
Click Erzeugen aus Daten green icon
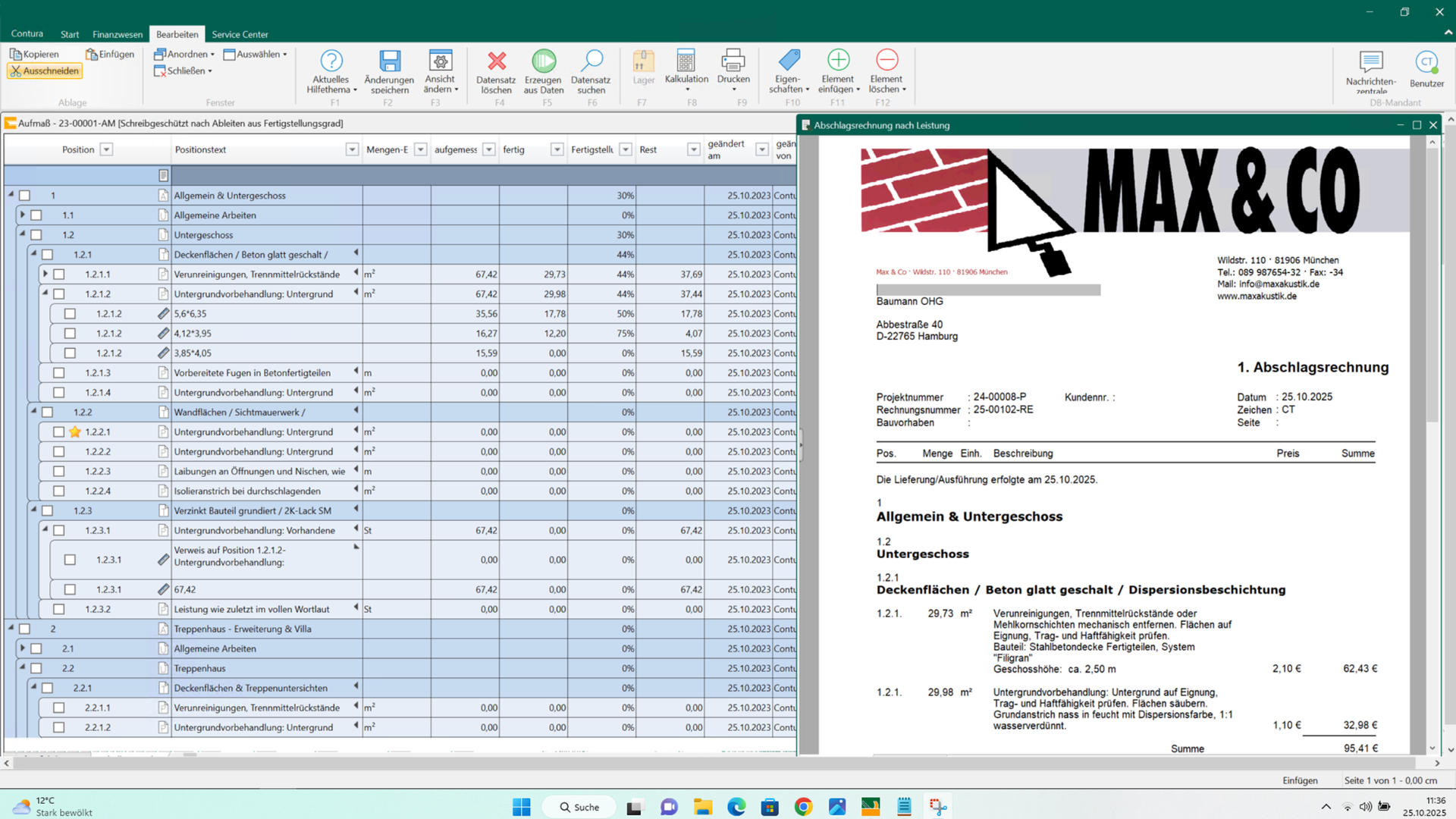coord(543,61)
